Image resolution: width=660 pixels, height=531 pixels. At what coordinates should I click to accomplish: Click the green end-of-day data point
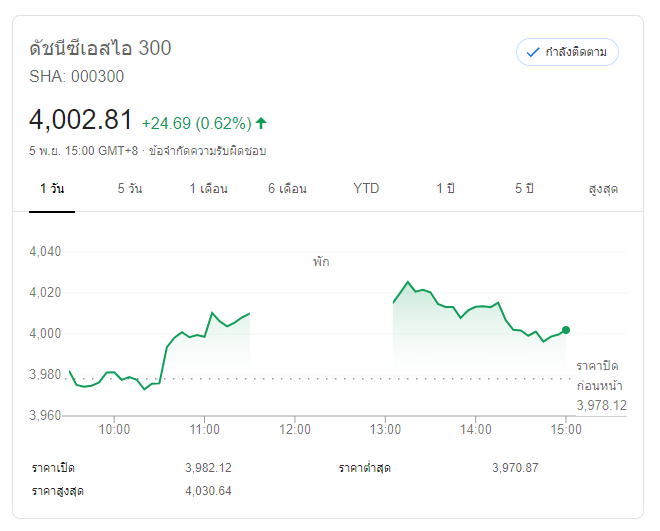pos(566,329)
